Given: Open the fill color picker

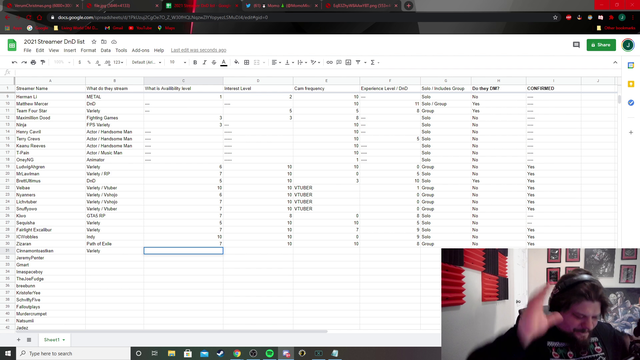Looking at the screenshot, I should (x=237, y=62).
